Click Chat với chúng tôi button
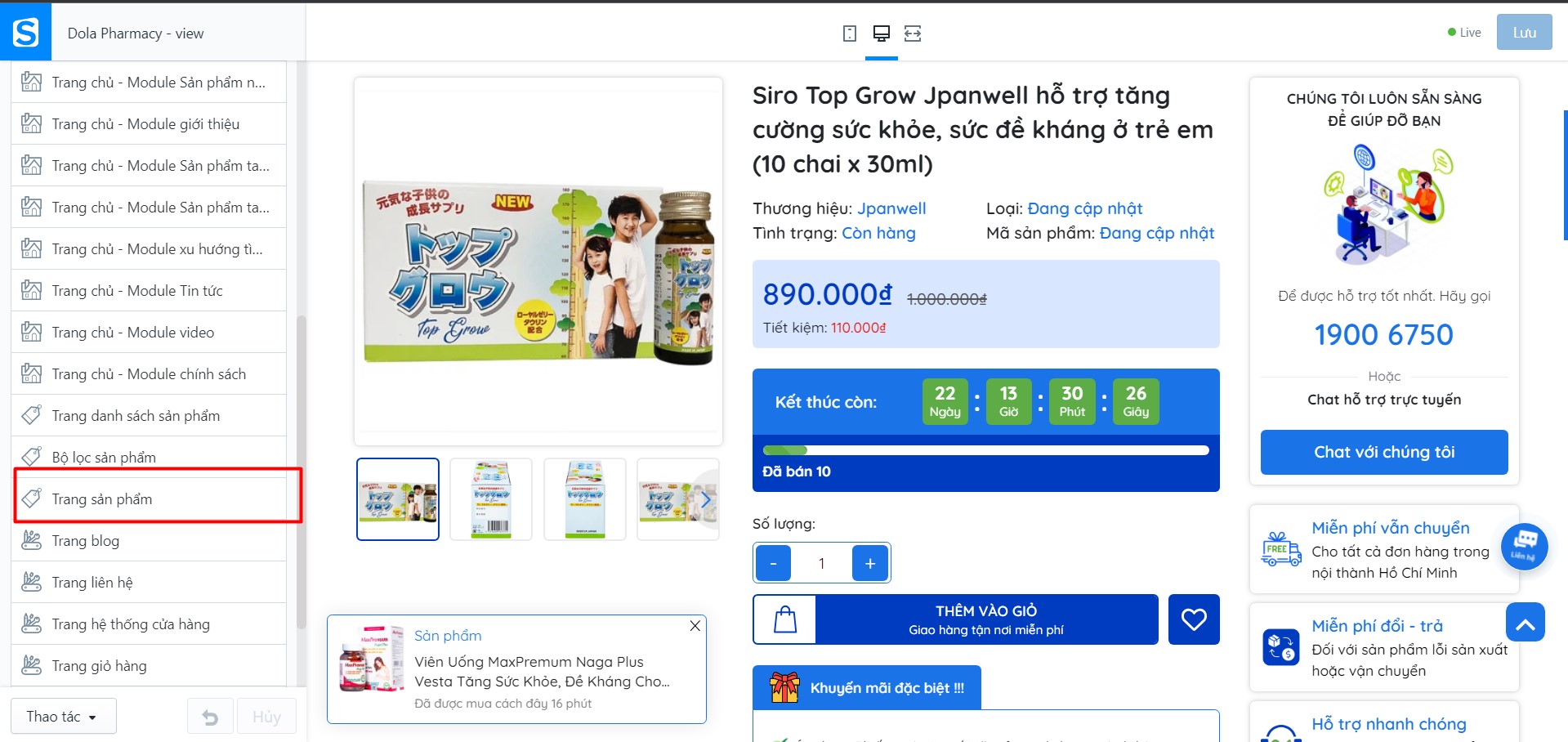 pyautogui.click(x=1384, y=452)
